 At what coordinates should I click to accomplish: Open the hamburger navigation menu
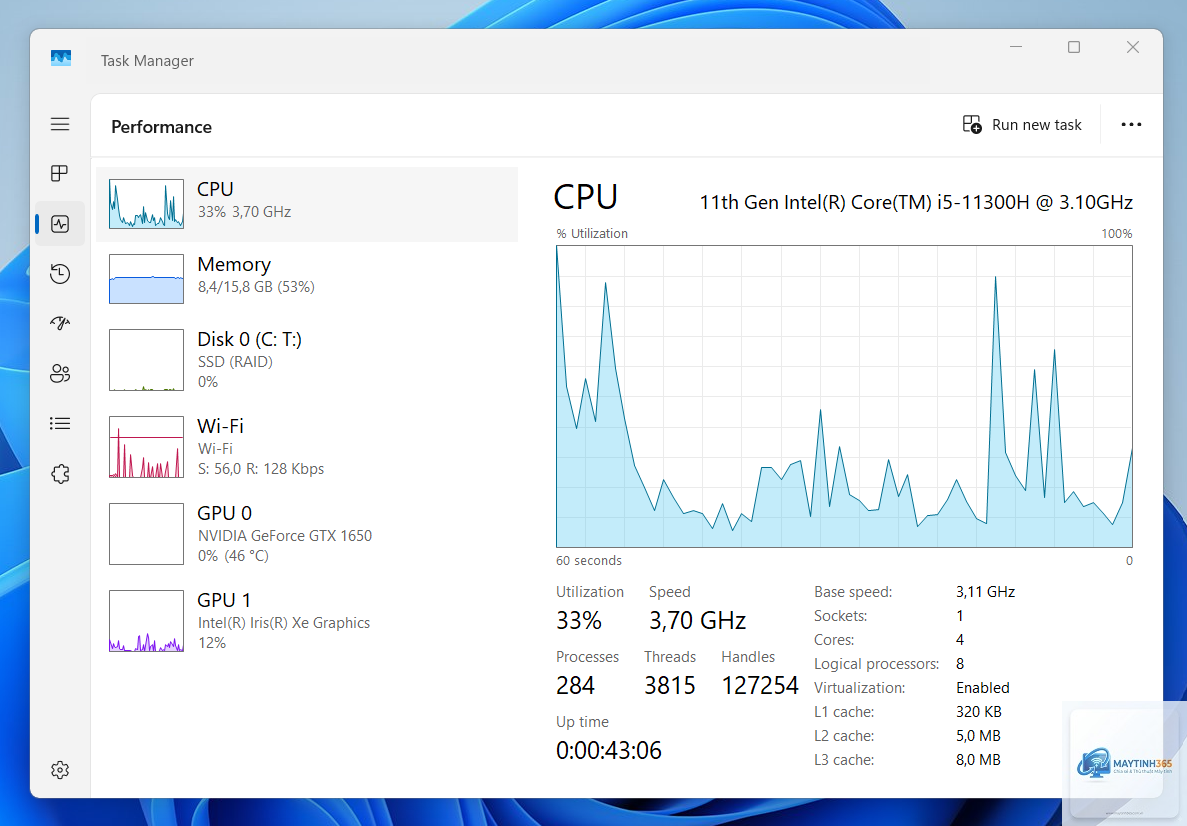pyautogui.click(x=60, y=124)
